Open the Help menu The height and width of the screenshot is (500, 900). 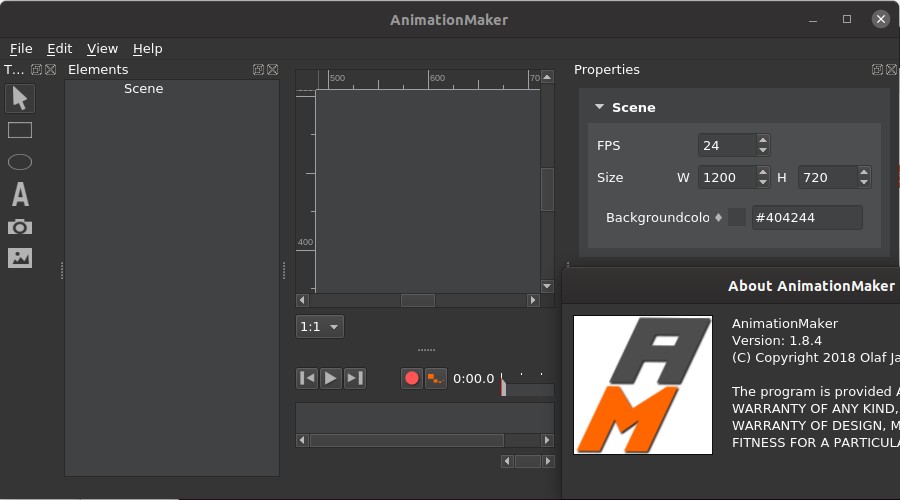point(148,49)
